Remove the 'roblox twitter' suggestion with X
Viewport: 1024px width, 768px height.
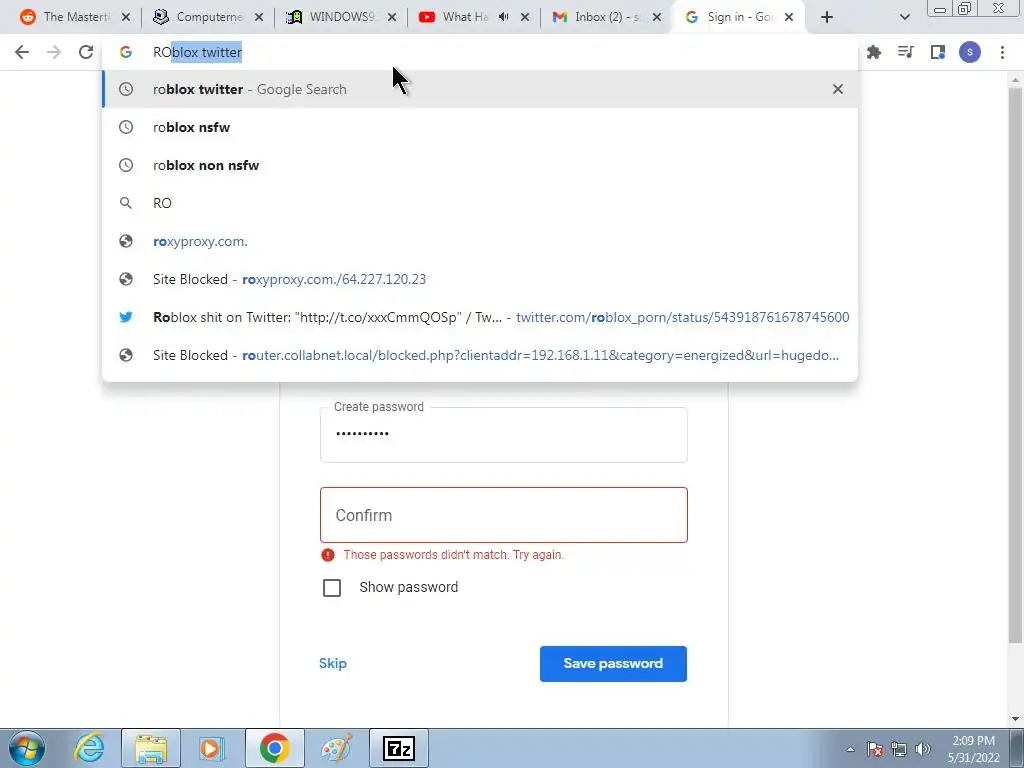(x=838, y=89)
